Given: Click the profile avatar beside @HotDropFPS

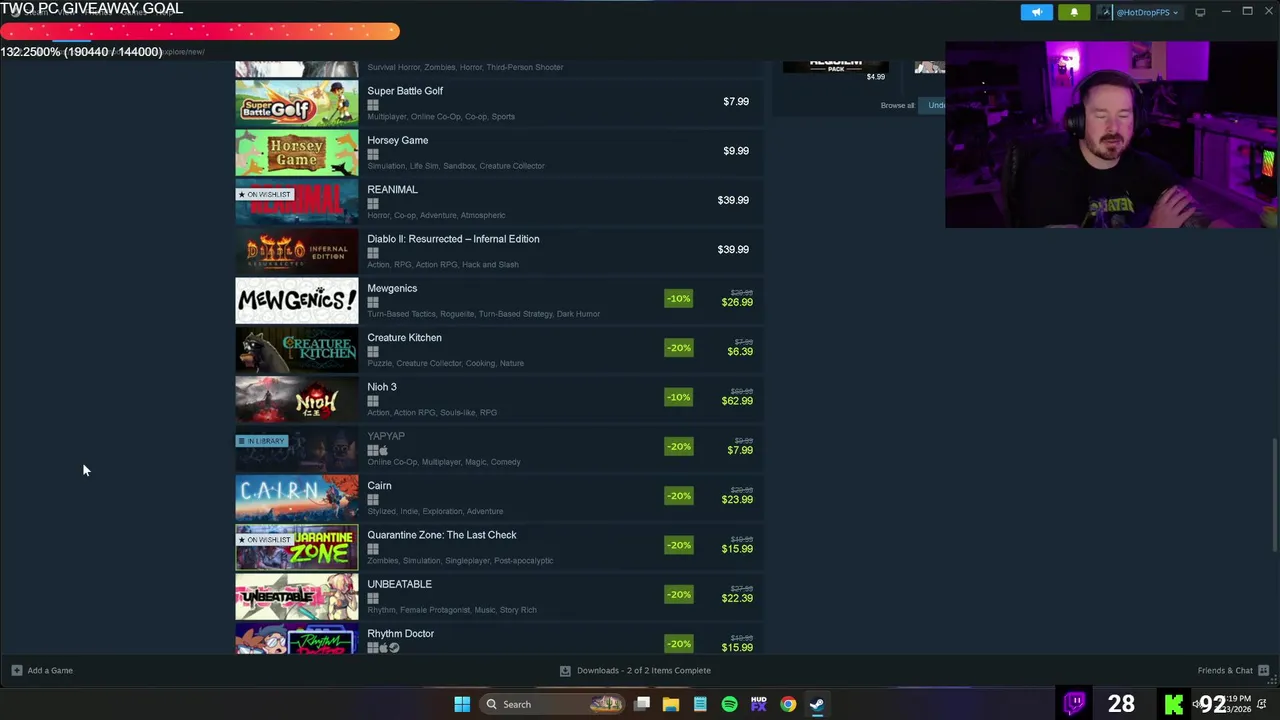Looking at the screenshot, I should pos(1105,12).
